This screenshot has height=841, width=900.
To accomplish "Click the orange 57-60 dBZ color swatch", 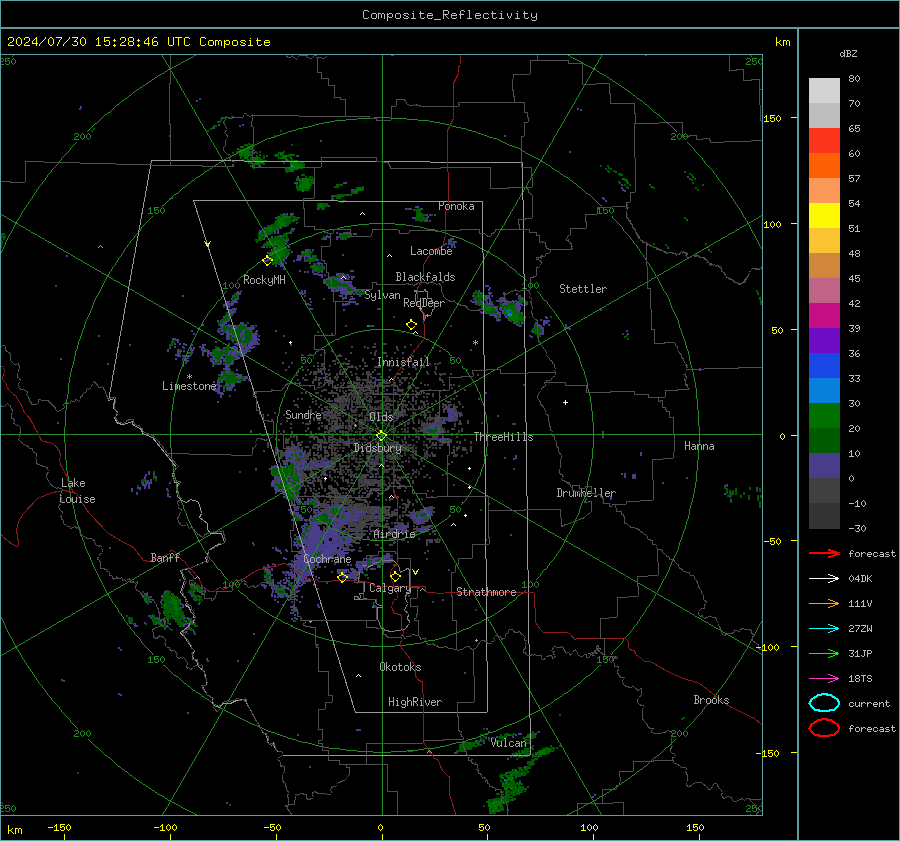I will click(x=824, y=166).
